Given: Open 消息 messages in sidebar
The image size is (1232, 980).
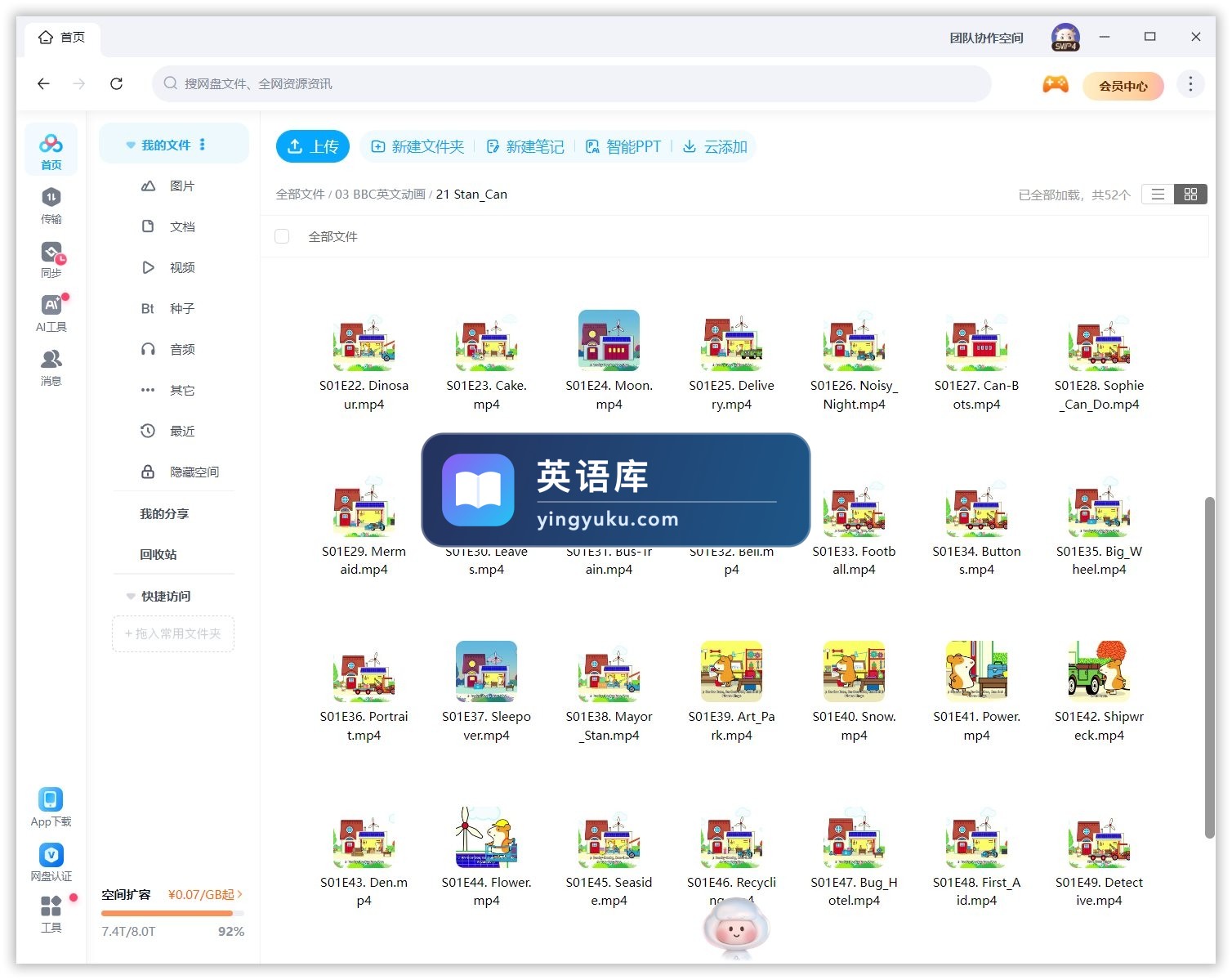Looking at the screenshot, I should point(51,367).
